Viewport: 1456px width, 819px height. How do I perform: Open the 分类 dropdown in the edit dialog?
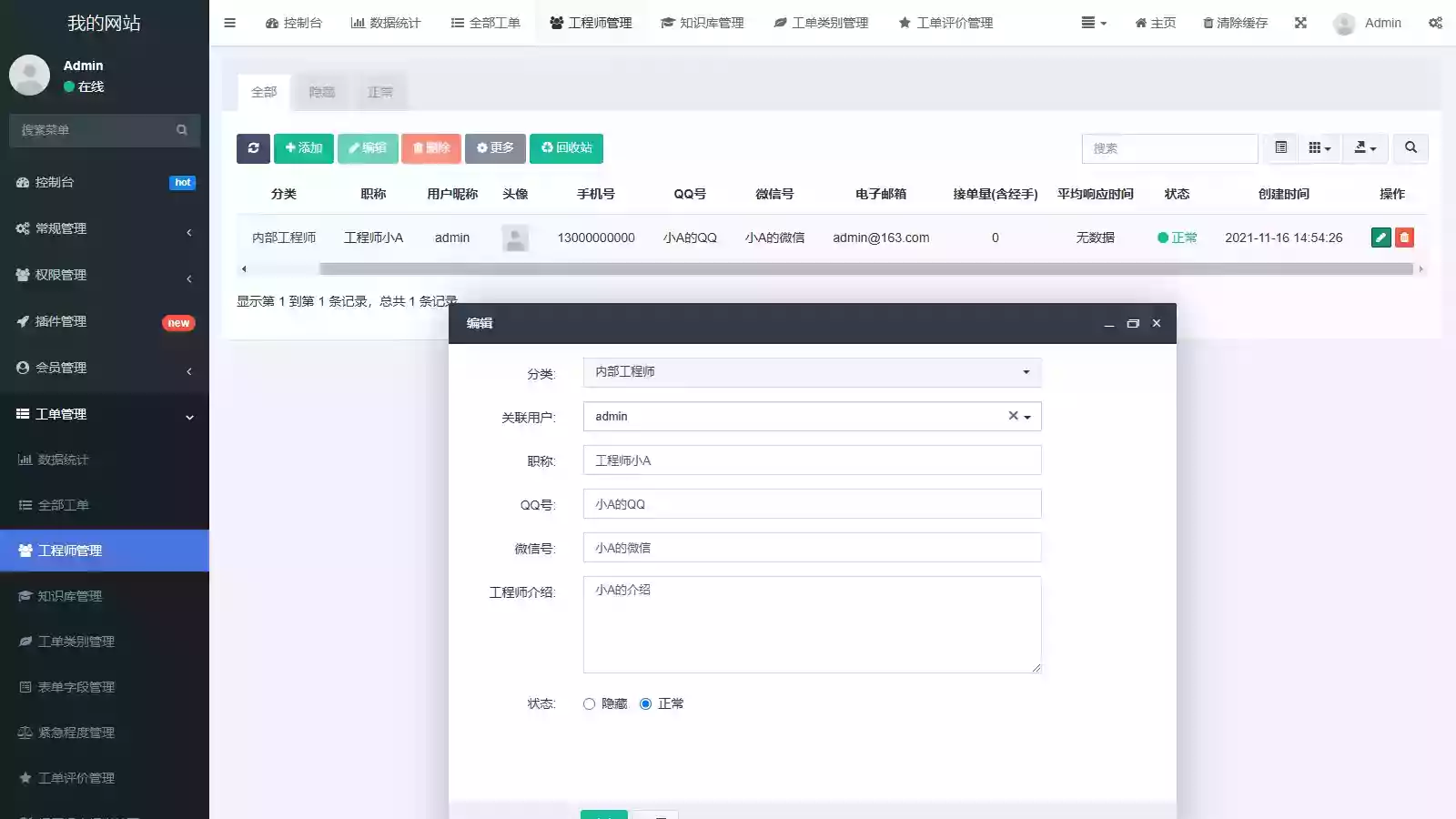(x=811, y=371)
